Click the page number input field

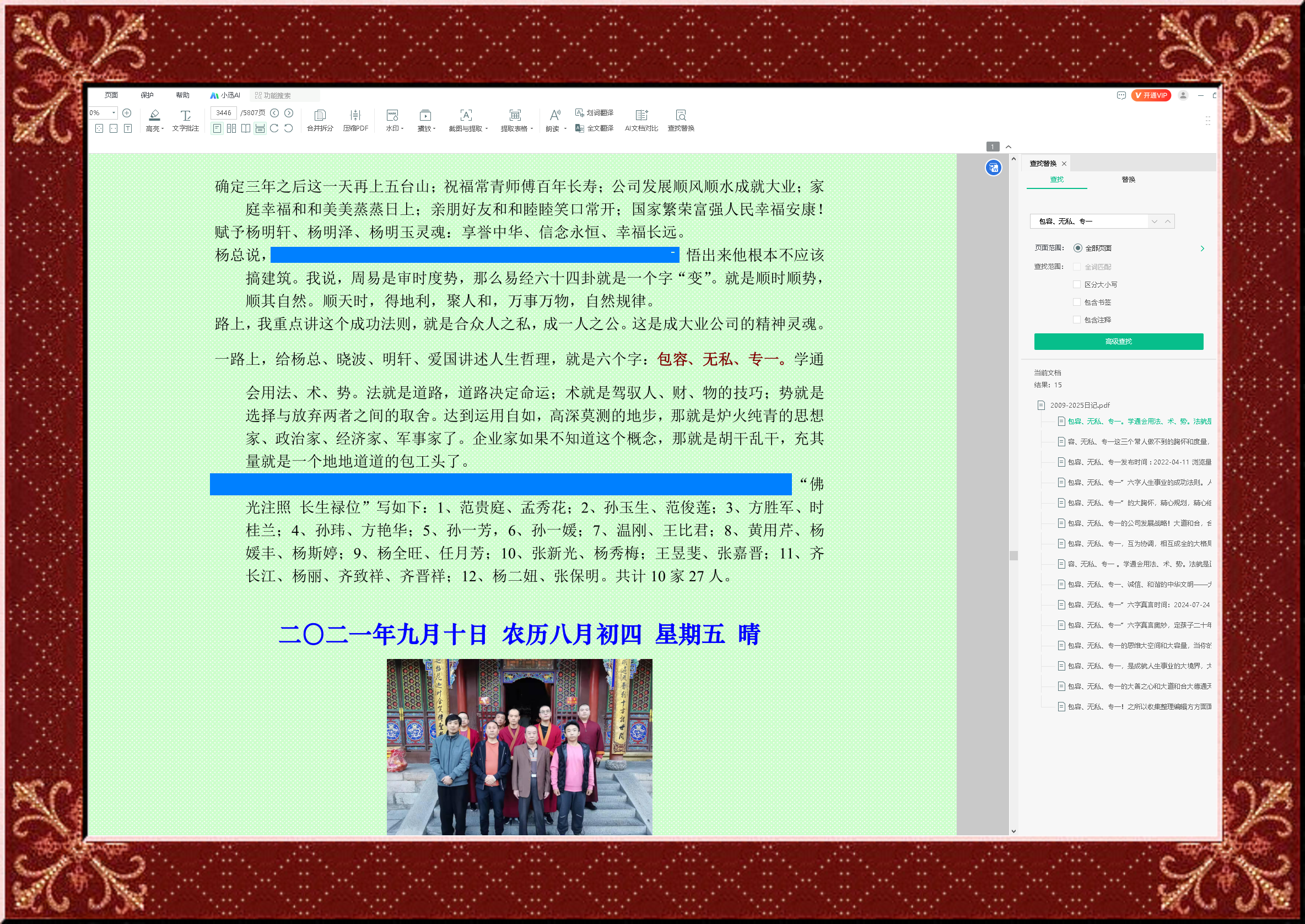coord(224,112)
